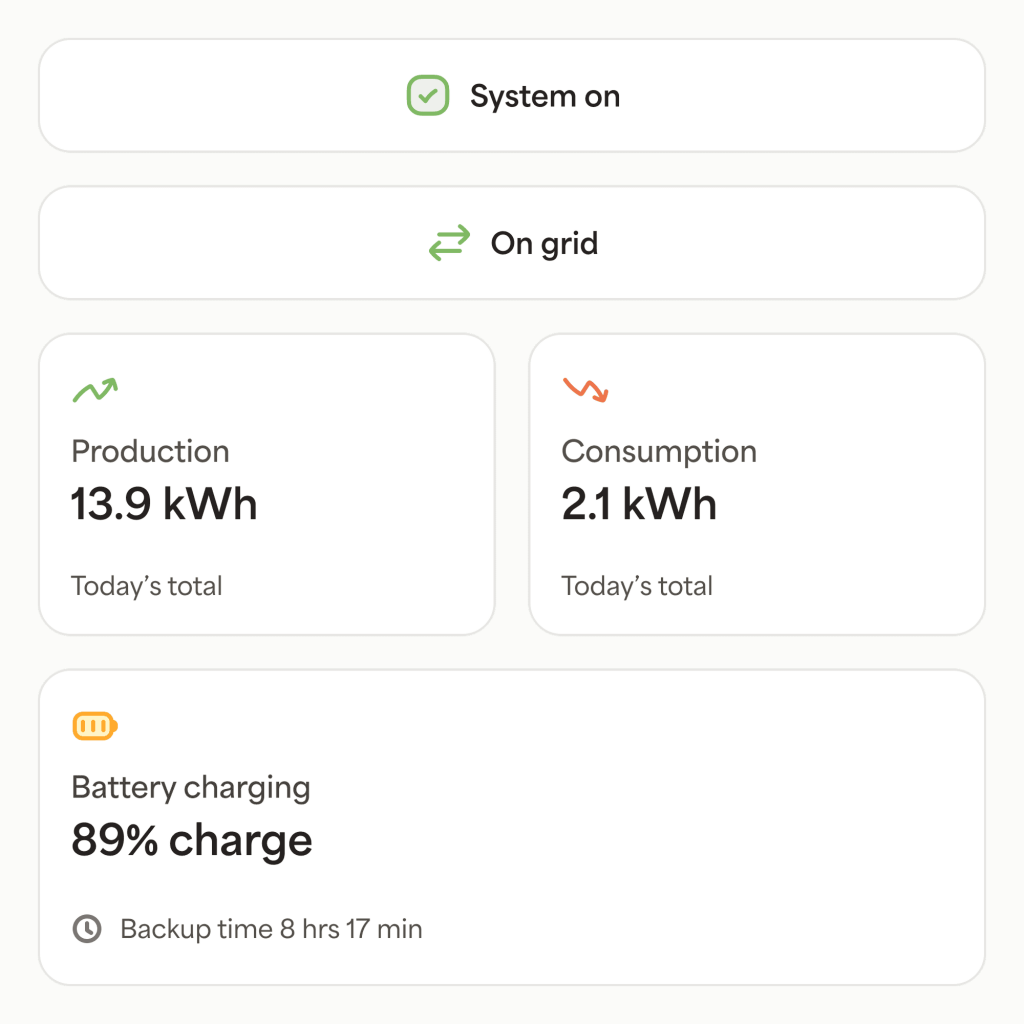Click the green checkmark System on icon
Screen dimensions: 1024x1024
coord(427,95)
